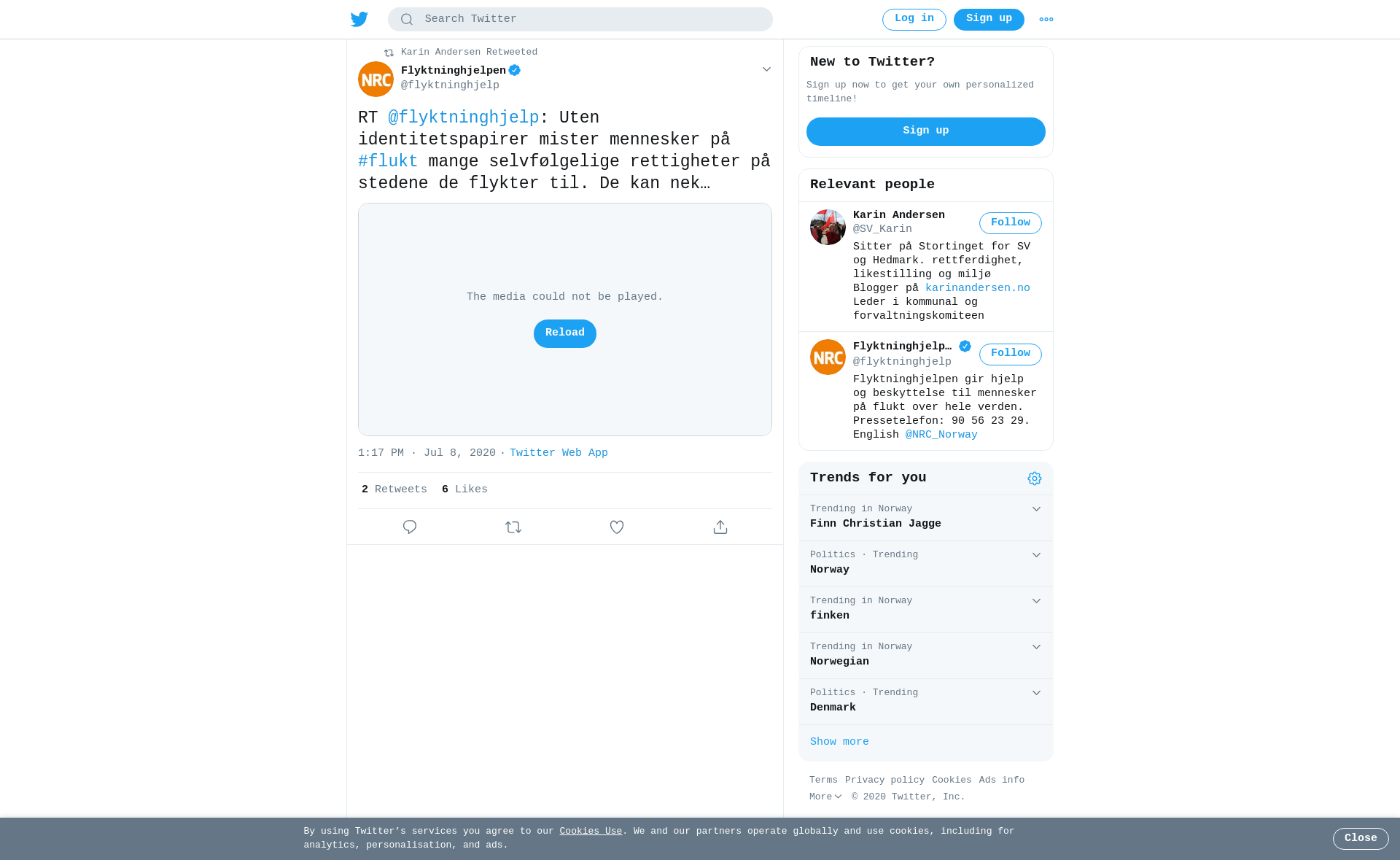Screen dimensions: 1400x860
Task: Open Karin Andersen's profile picture
Action: [x=828, y=227]
